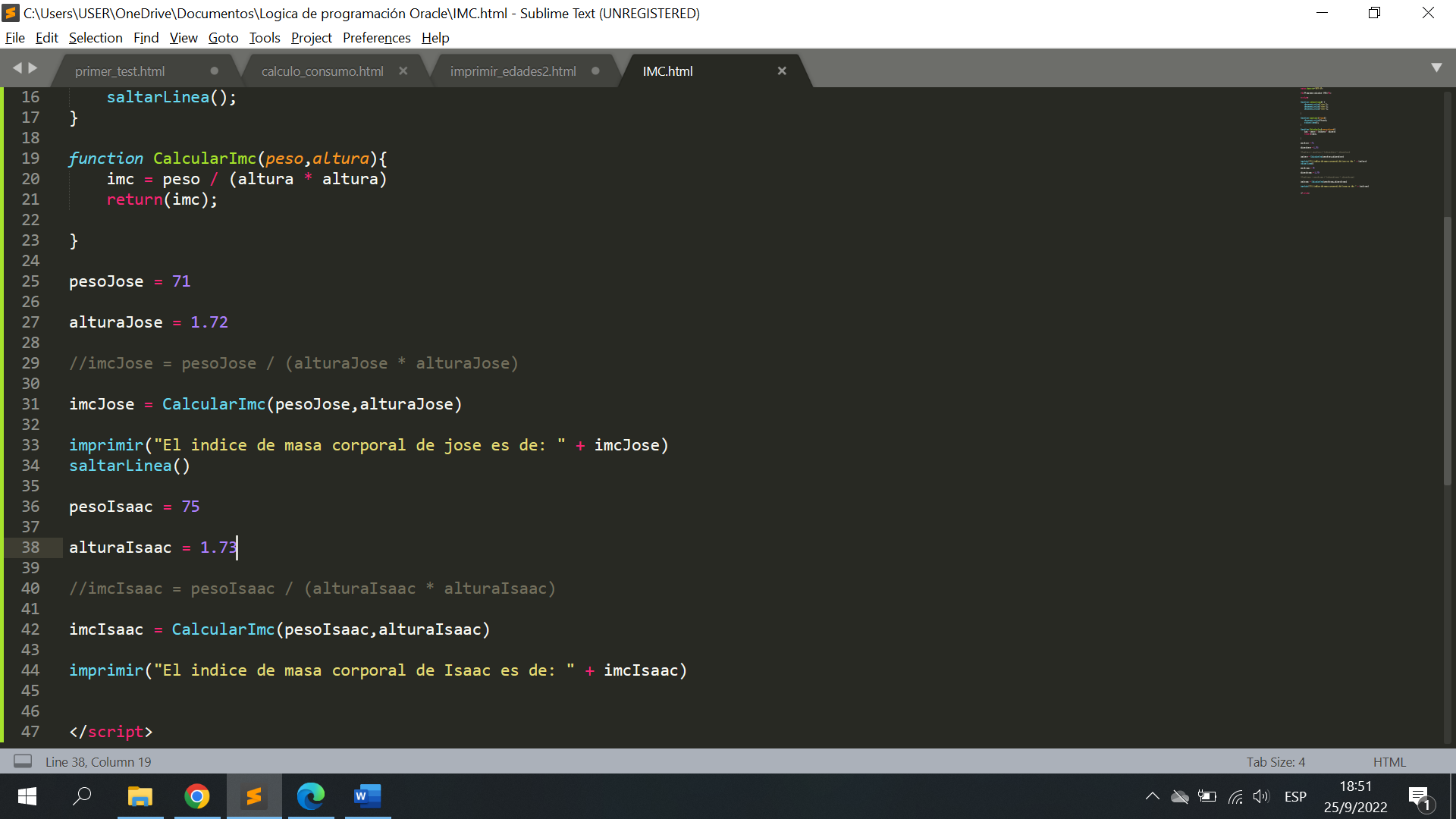Open Microsoft Word from taskbar
Viewport: 1456px width, 819px height.
pos(368,796)
